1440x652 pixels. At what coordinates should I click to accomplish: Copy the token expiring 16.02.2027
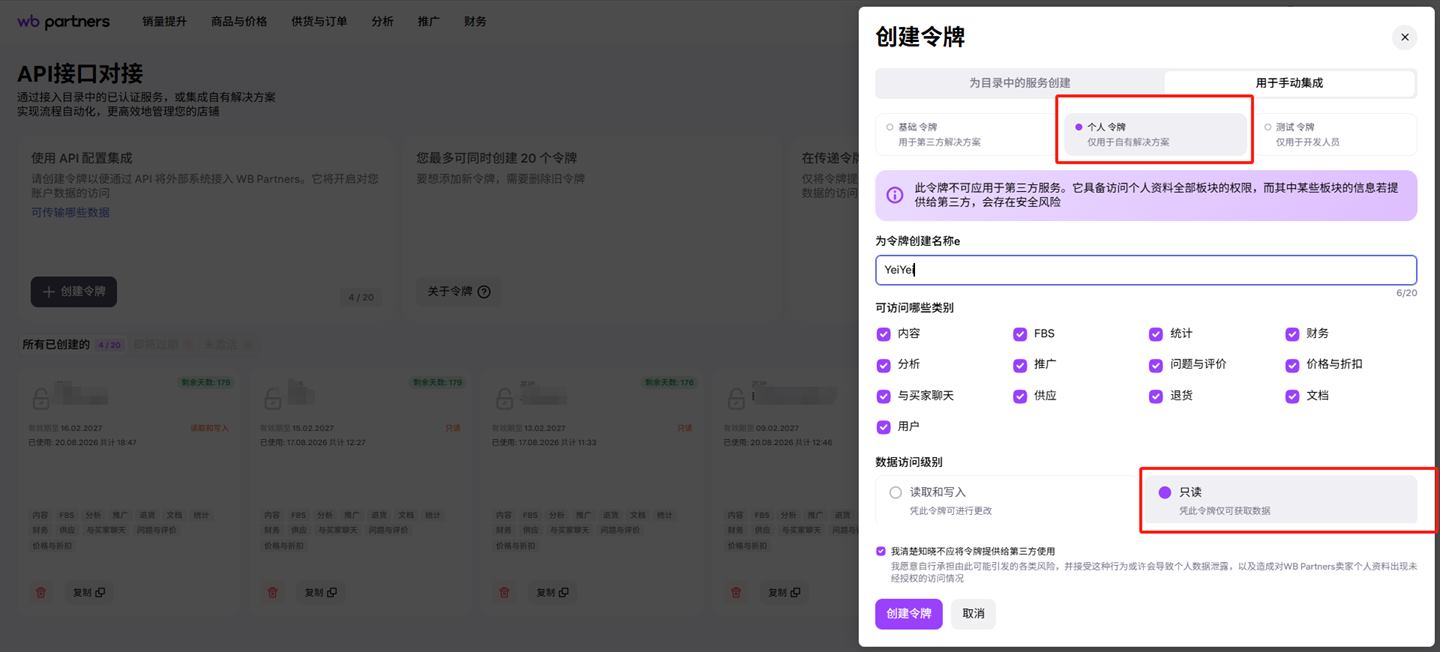coord(88,592)
